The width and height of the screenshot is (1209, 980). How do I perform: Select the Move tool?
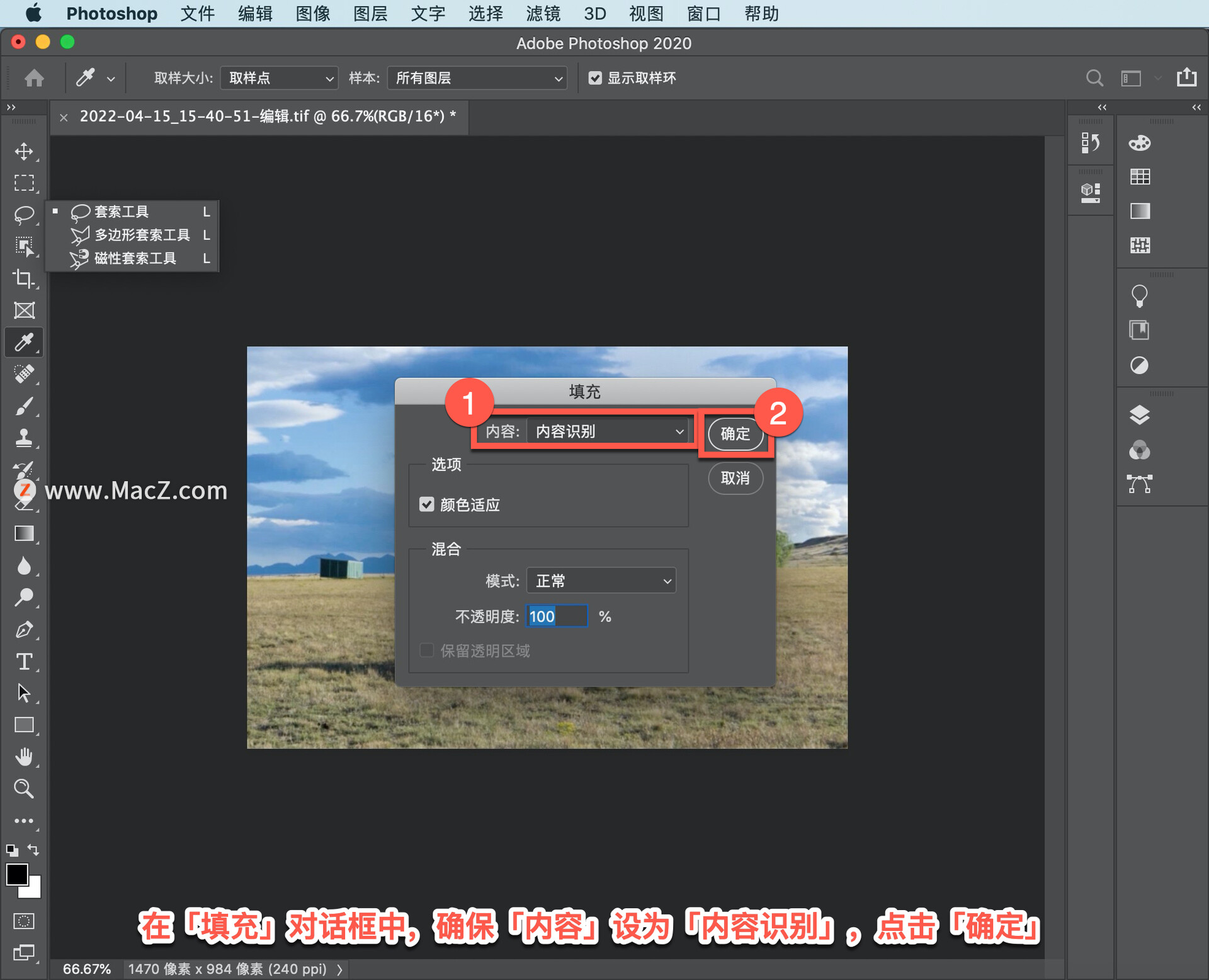(x=24, y=151)
